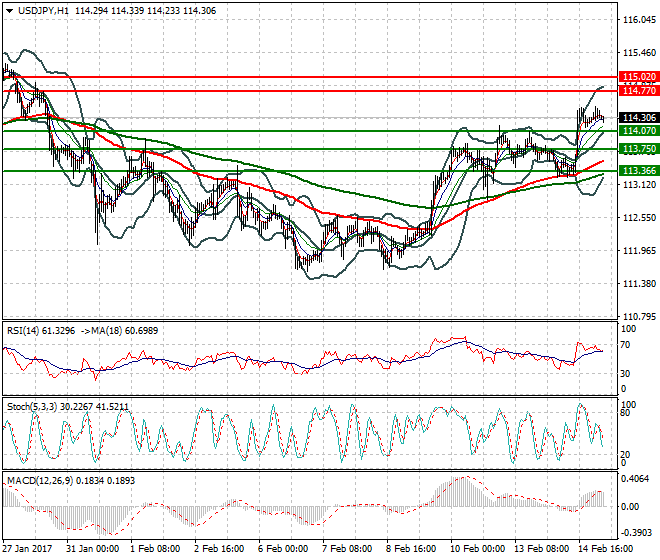The image size is (660, 560).
Task: Click the MACD scale value -0.3903
Action: pyautogui.click(x=635, y=533)
